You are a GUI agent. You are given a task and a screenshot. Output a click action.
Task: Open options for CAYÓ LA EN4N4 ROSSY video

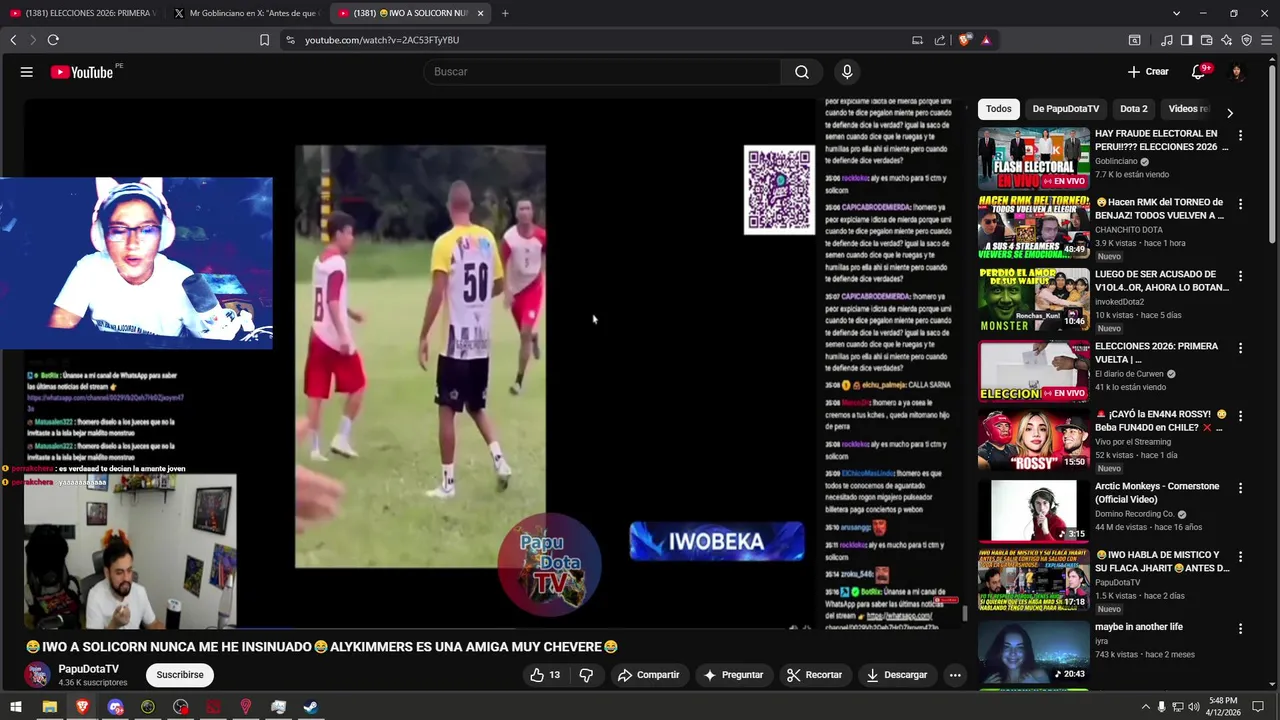1240,416
